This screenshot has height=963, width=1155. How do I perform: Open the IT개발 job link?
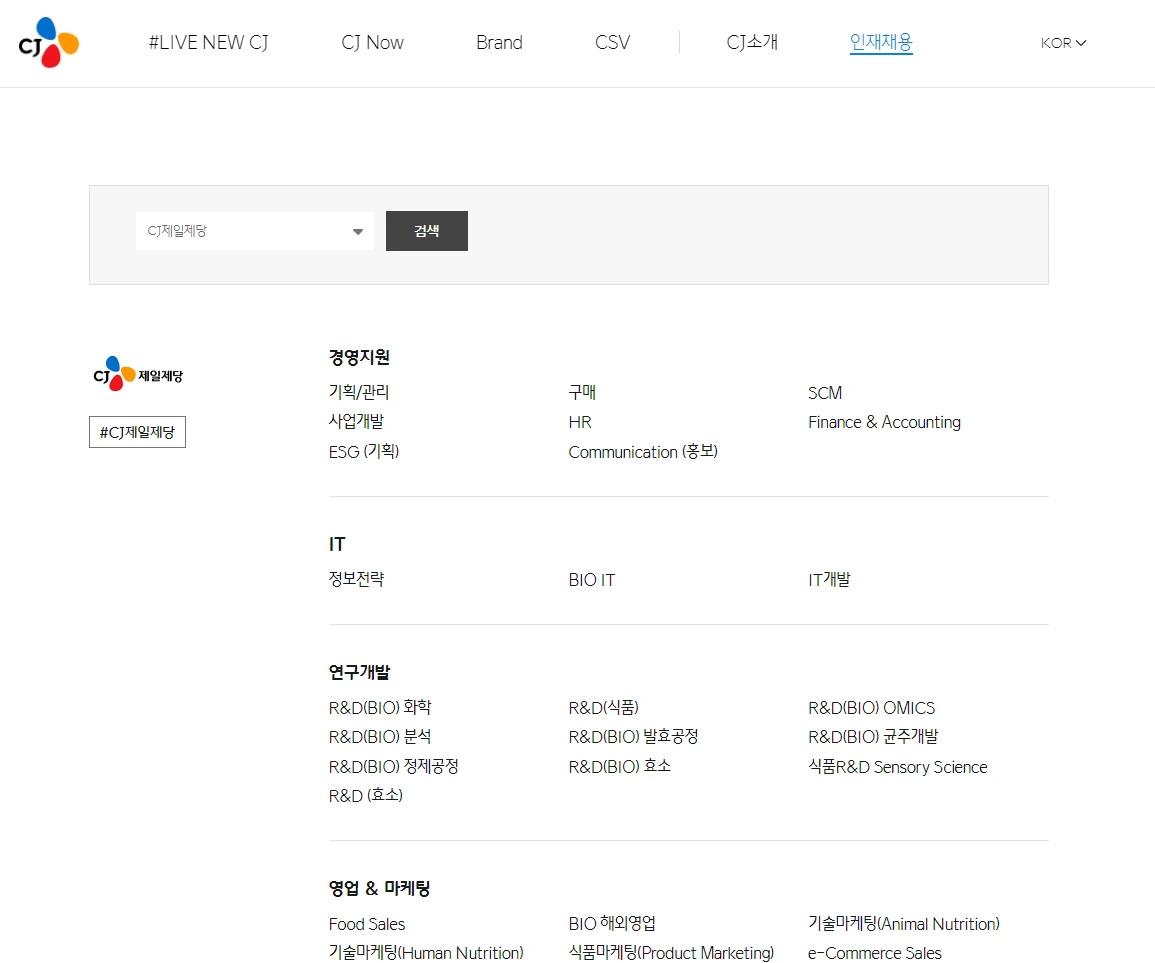click(x=829, y=579)
